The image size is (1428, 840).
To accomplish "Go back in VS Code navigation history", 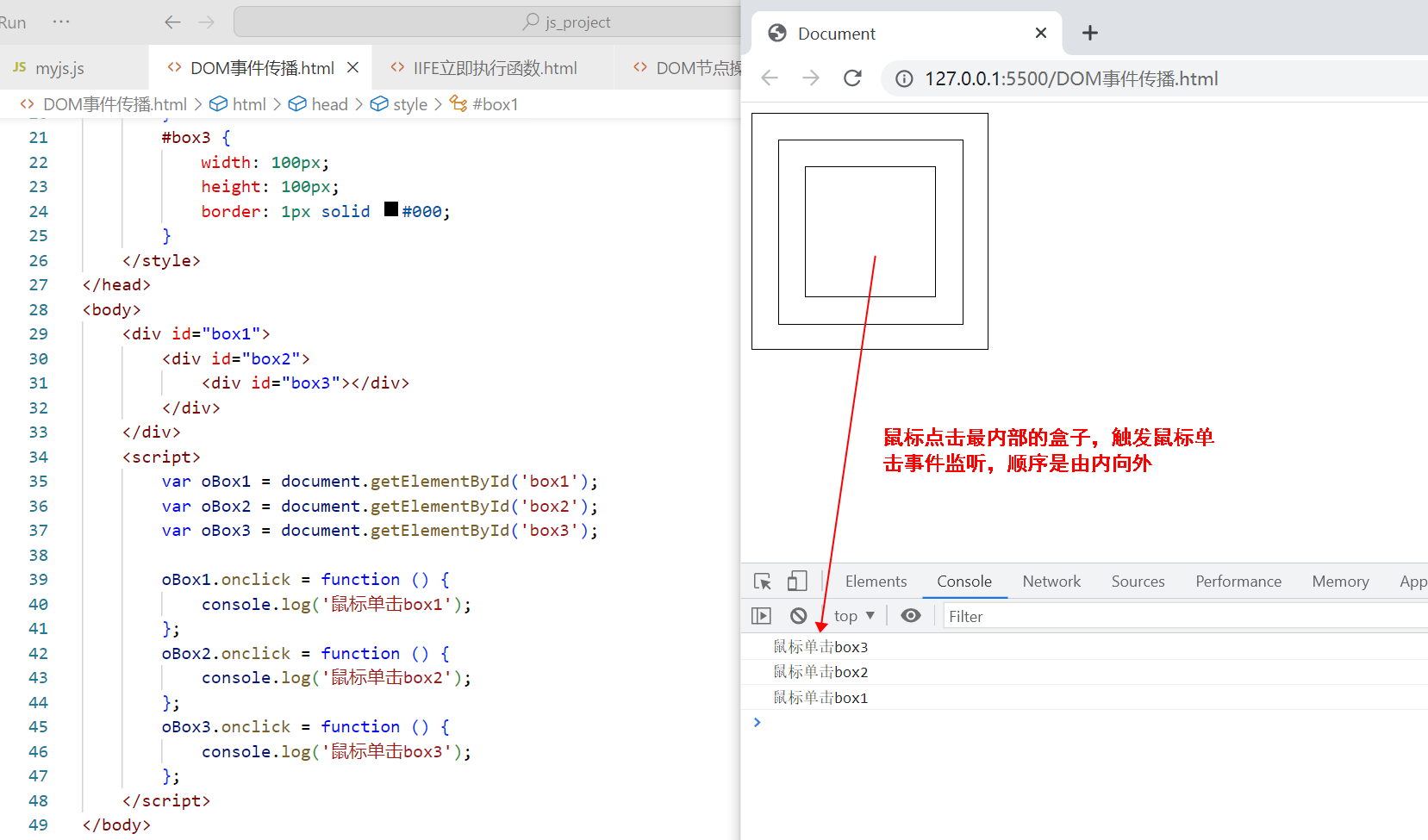I will coord(173,22).
